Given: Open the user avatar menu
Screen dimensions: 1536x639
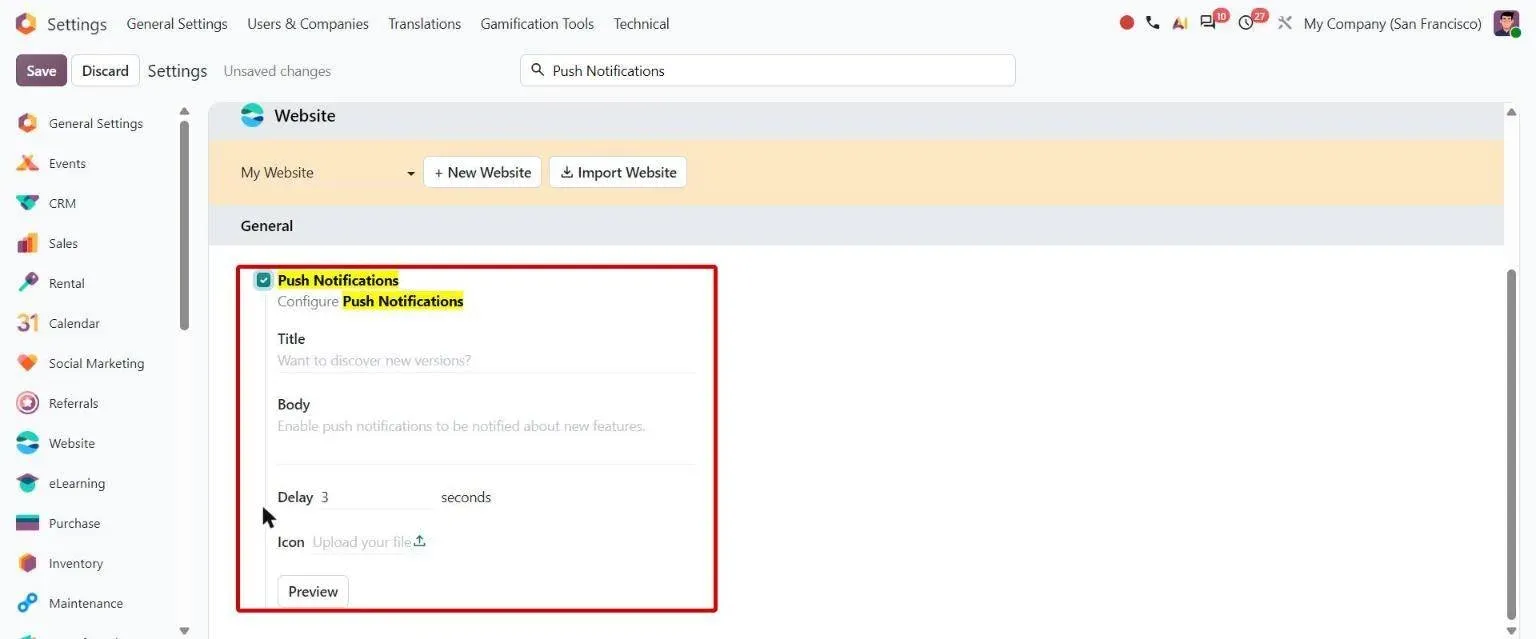Looking at the screenshot, I should 1507,23.
